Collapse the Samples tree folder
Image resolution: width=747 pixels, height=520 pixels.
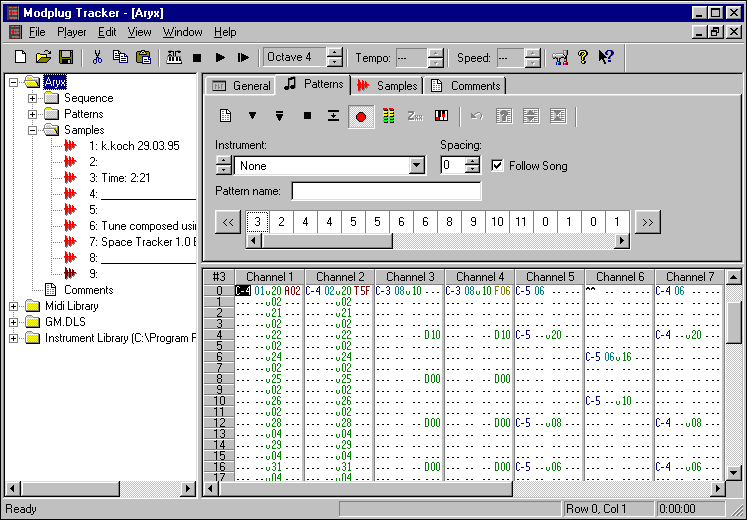click(33, 130)
